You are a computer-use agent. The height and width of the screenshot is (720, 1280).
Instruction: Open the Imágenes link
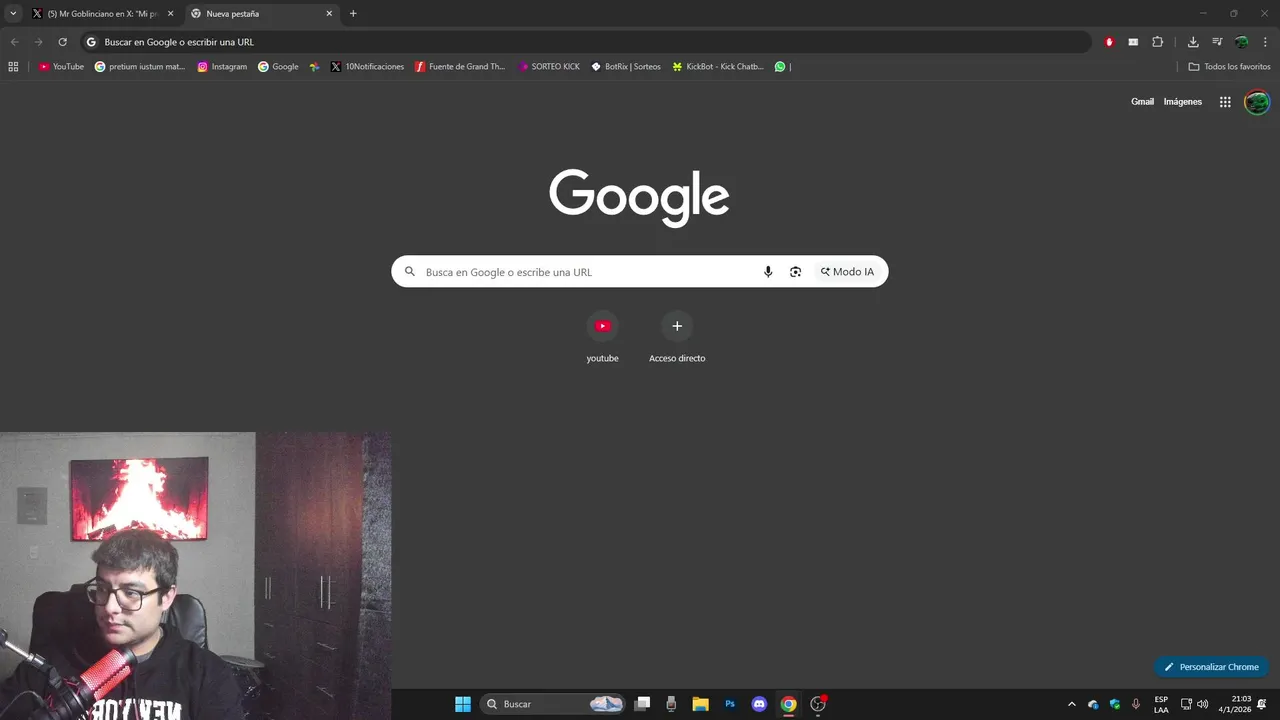tap(1183, 102)
